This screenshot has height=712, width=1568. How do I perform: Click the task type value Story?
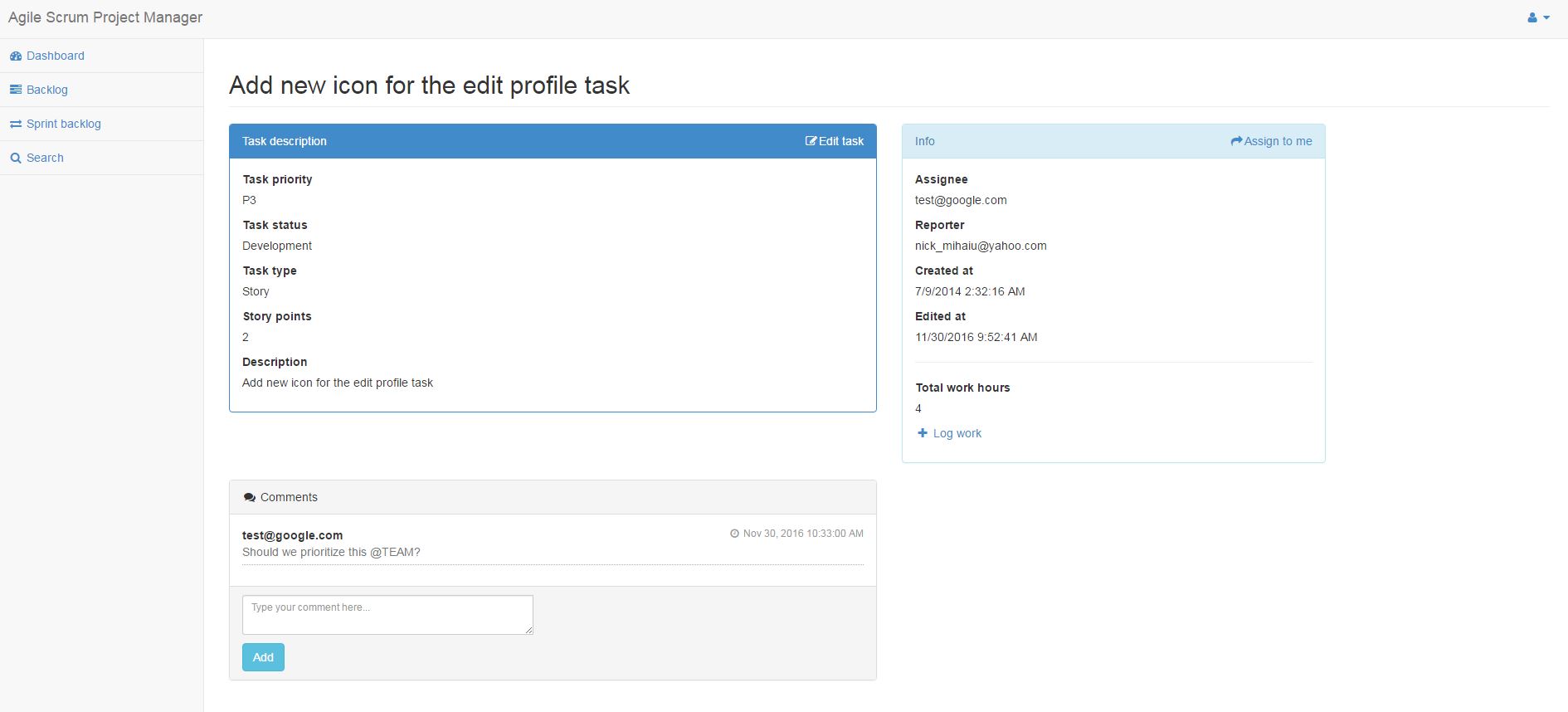tap(256, 291)
